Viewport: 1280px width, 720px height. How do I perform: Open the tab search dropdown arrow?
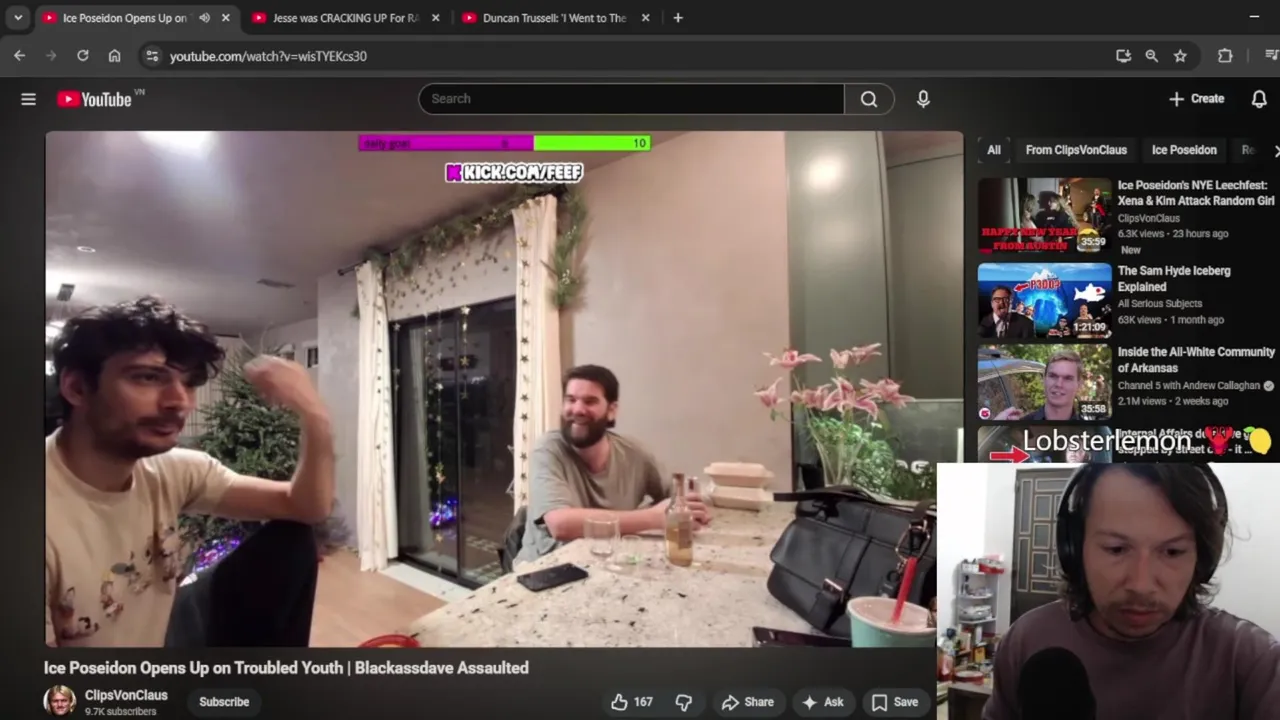point(18,18)
